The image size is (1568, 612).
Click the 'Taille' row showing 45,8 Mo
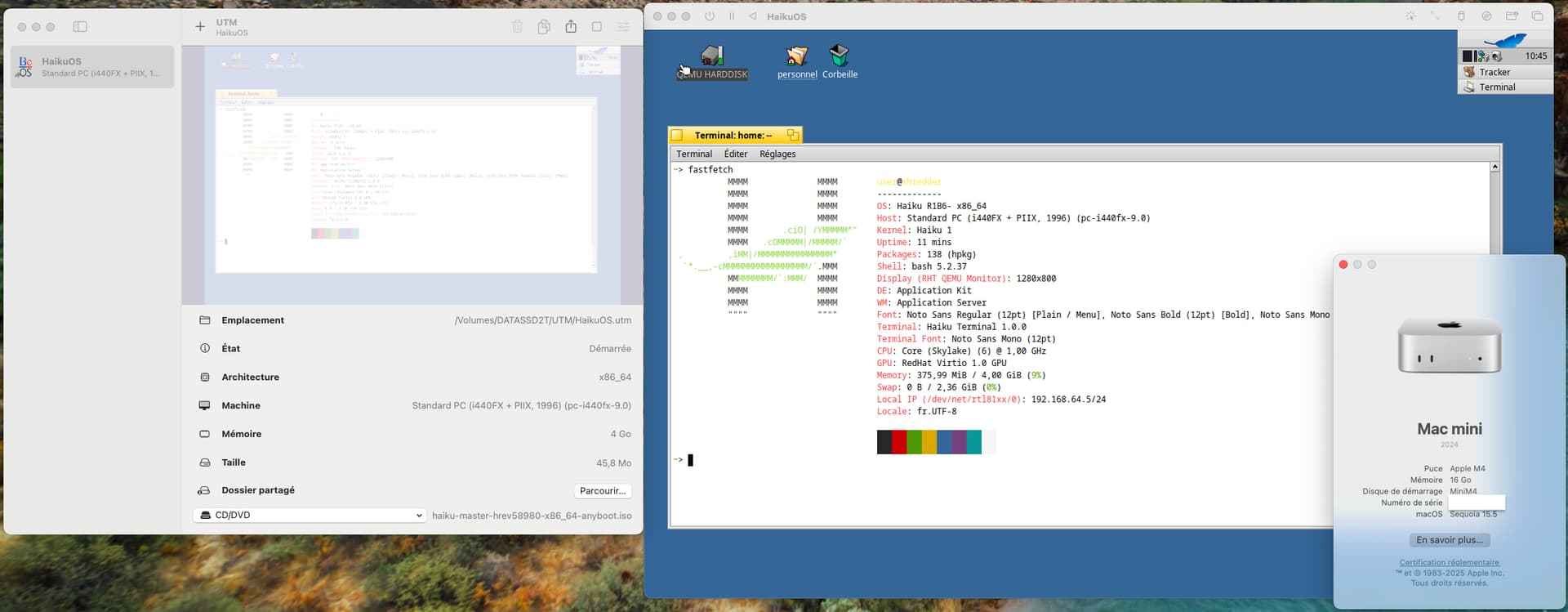415,462
